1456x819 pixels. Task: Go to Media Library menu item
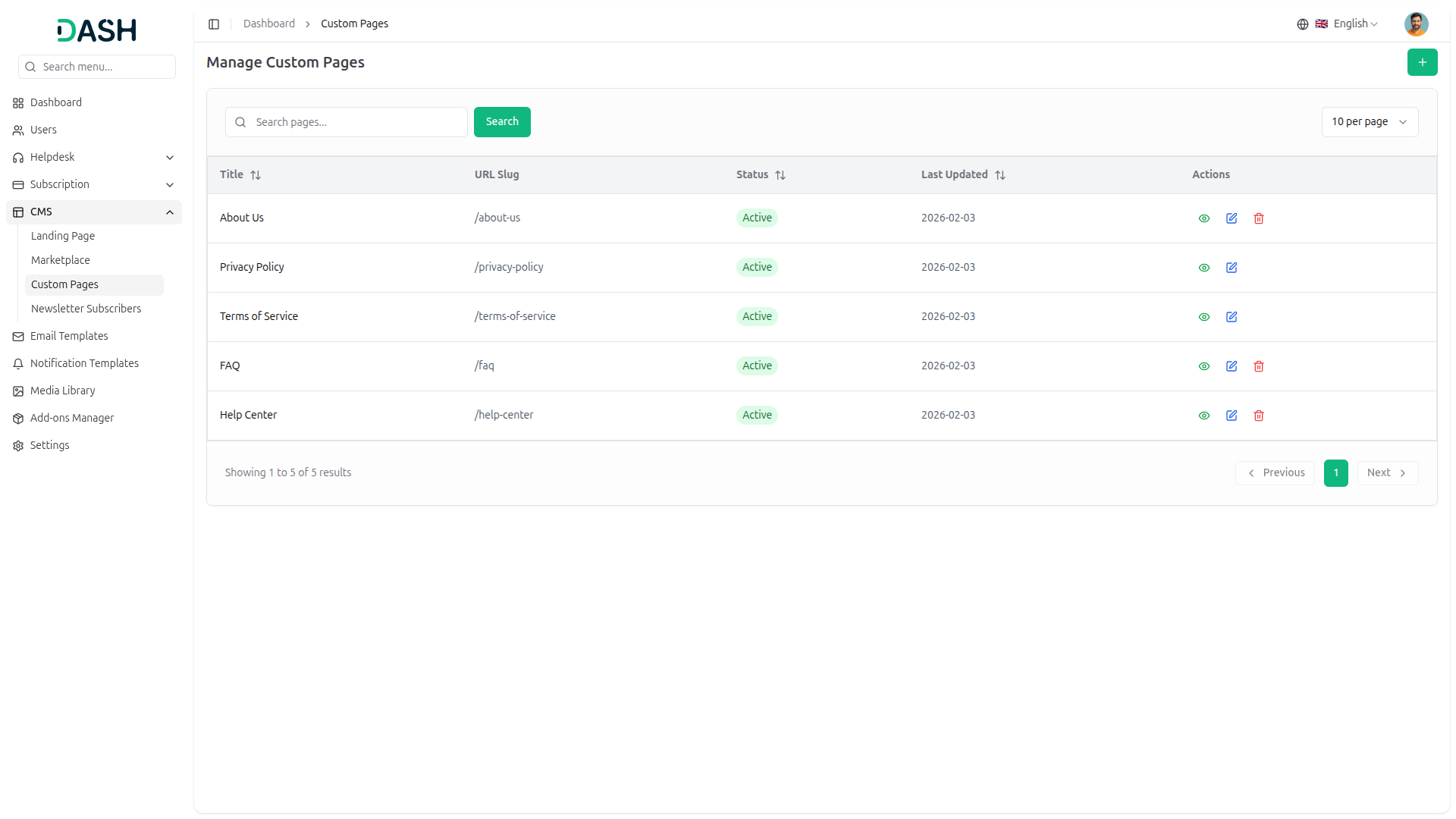click(x=62, y=391)
